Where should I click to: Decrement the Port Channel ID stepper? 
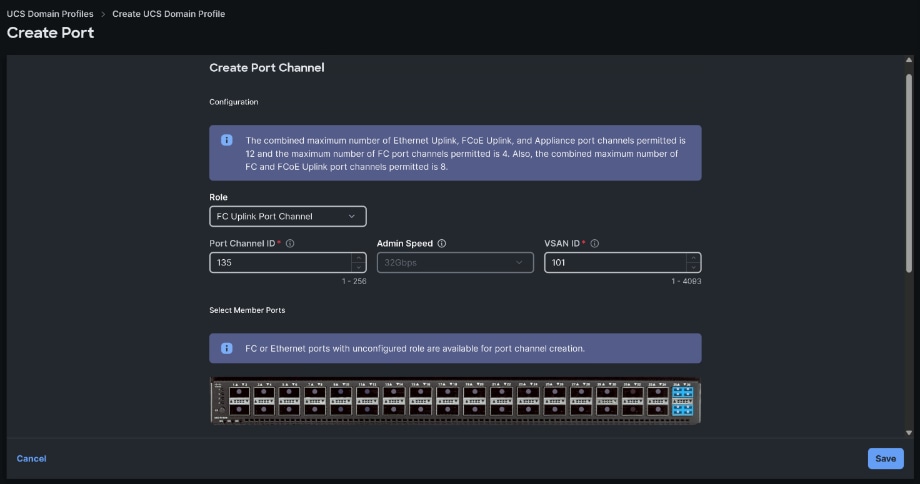(x=358, y=268)
